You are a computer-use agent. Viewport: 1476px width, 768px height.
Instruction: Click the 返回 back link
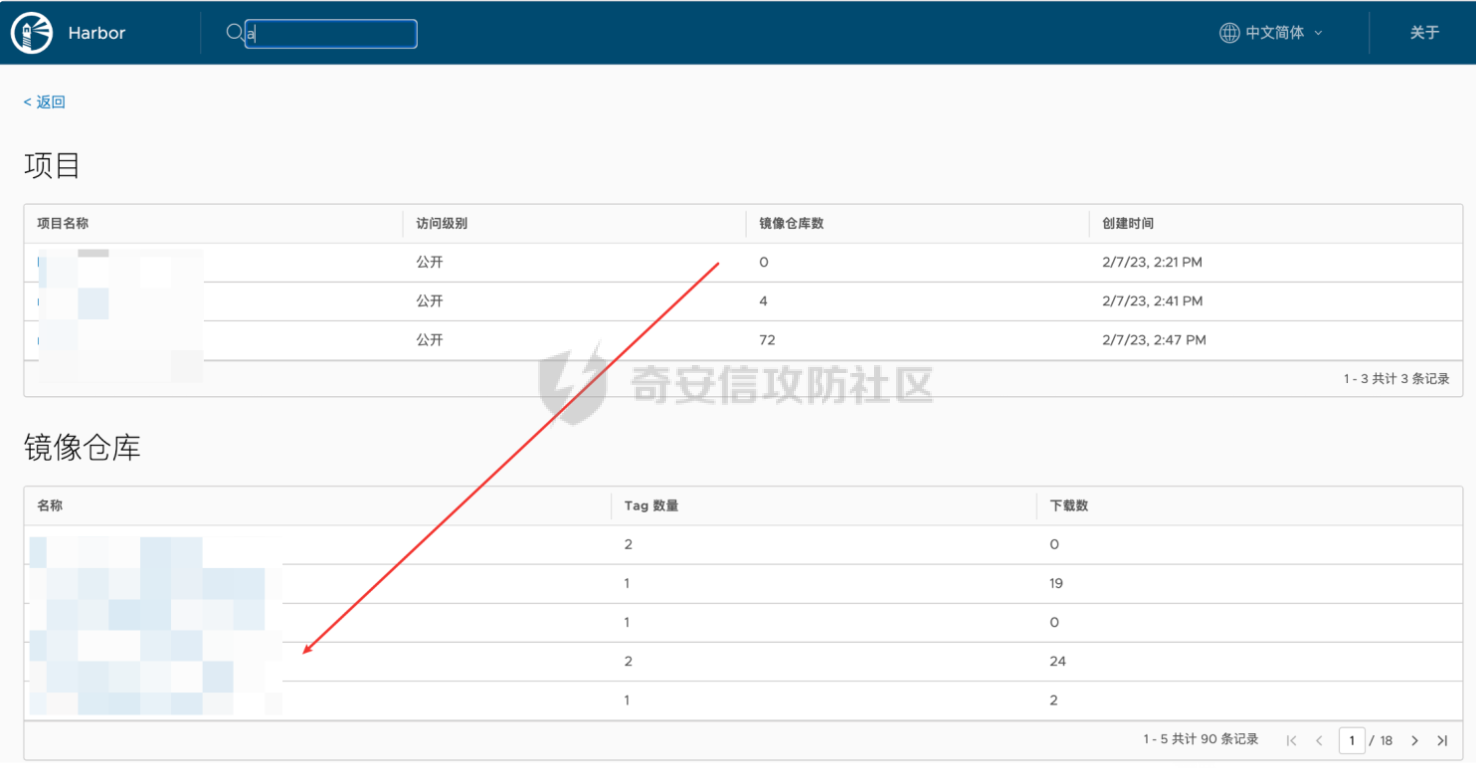[x=45, y=102]
